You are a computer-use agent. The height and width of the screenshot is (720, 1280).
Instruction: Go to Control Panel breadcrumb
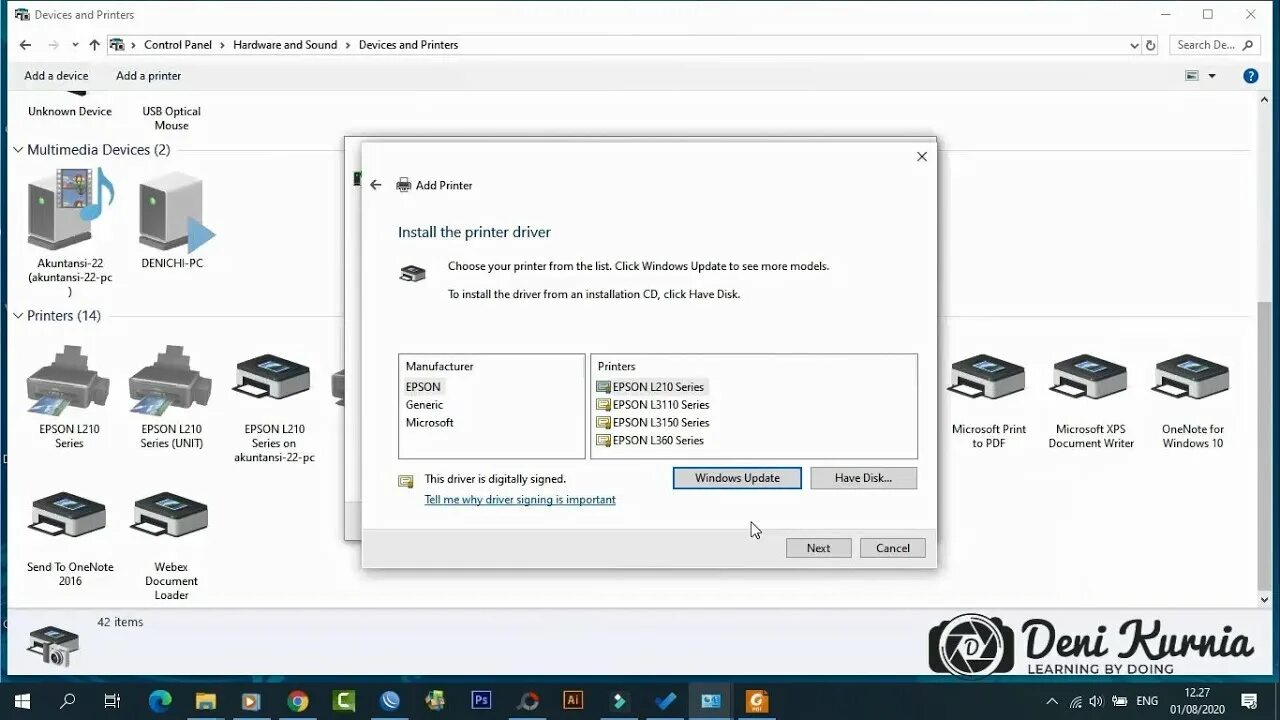(x=178, y=45)
